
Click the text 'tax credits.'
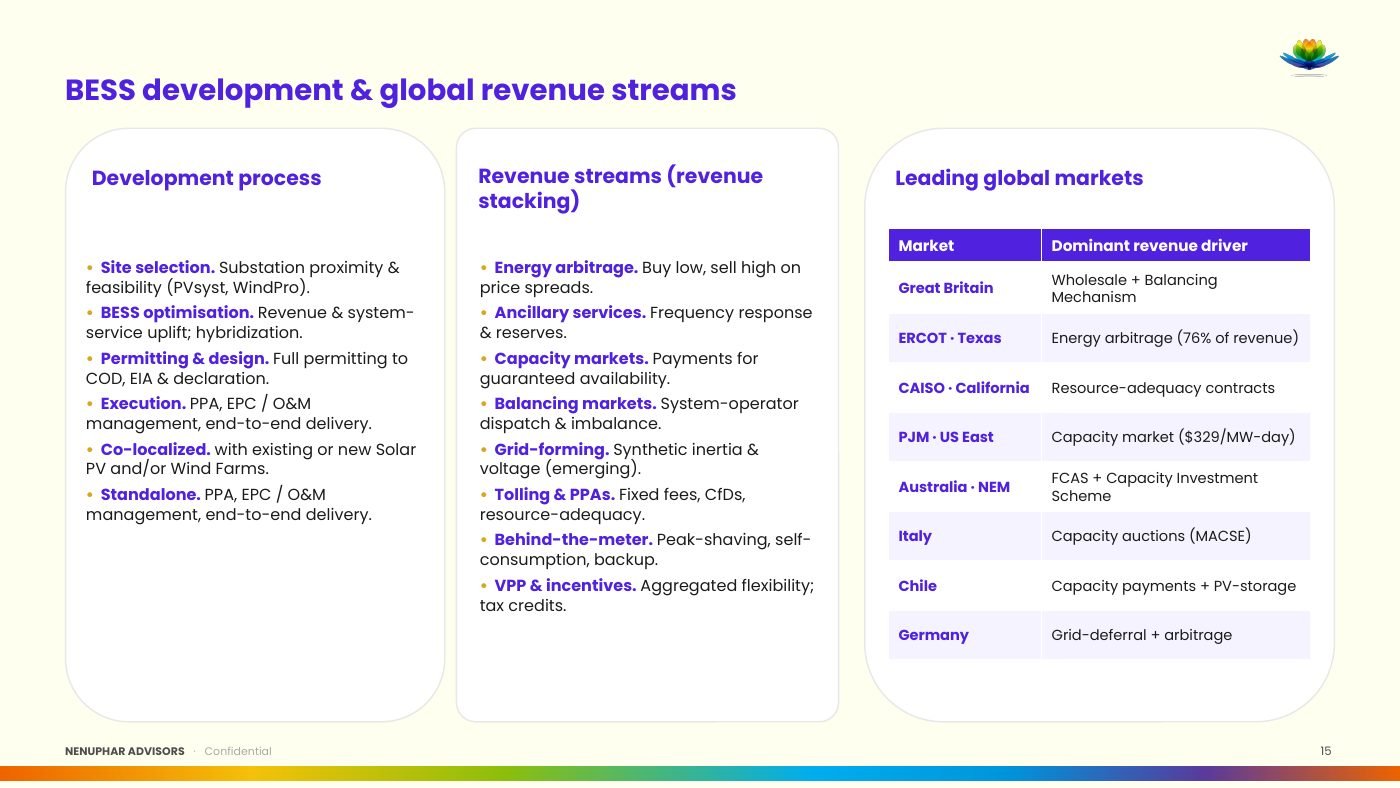click(523, 605)
